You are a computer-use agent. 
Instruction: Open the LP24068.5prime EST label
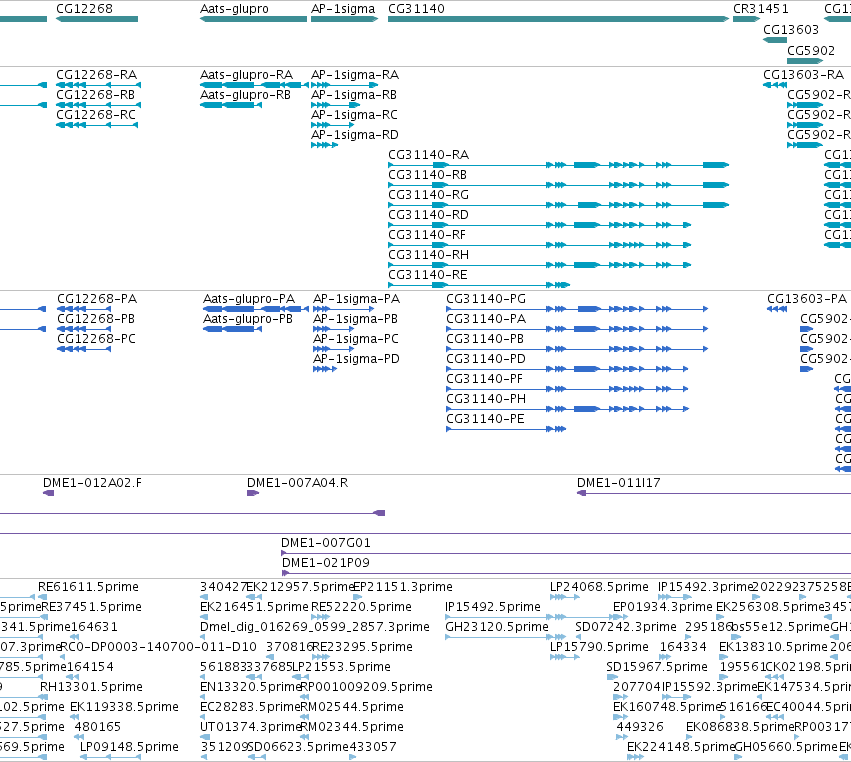coord(599,587)
